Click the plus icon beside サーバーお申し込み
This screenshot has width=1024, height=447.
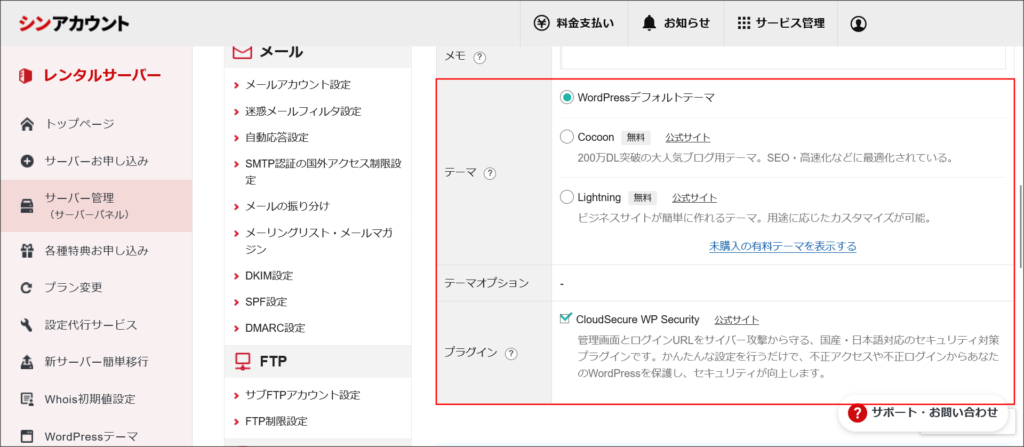coord(27,161)
